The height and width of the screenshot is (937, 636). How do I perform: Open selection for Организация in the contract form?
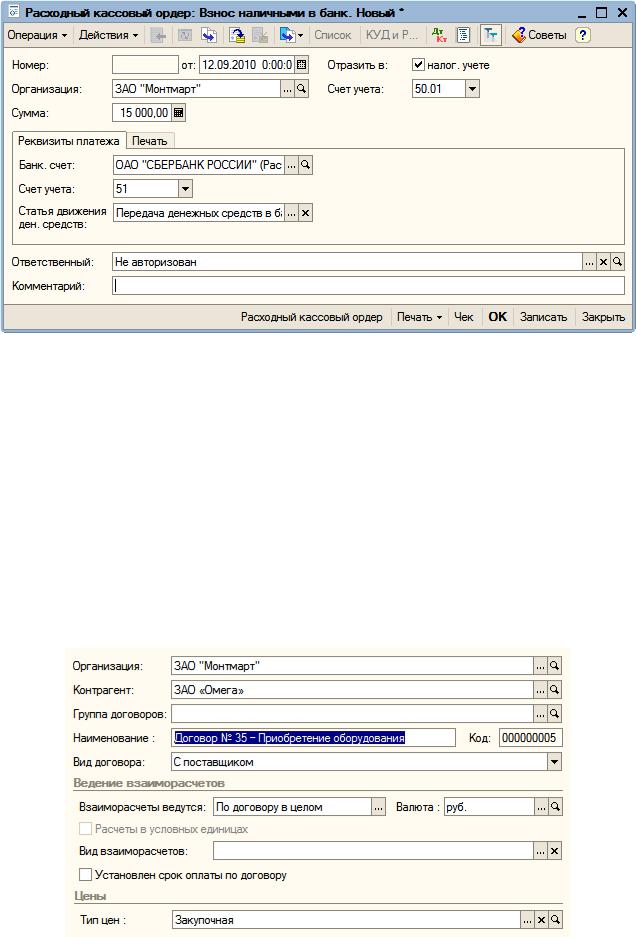point(540,666)
